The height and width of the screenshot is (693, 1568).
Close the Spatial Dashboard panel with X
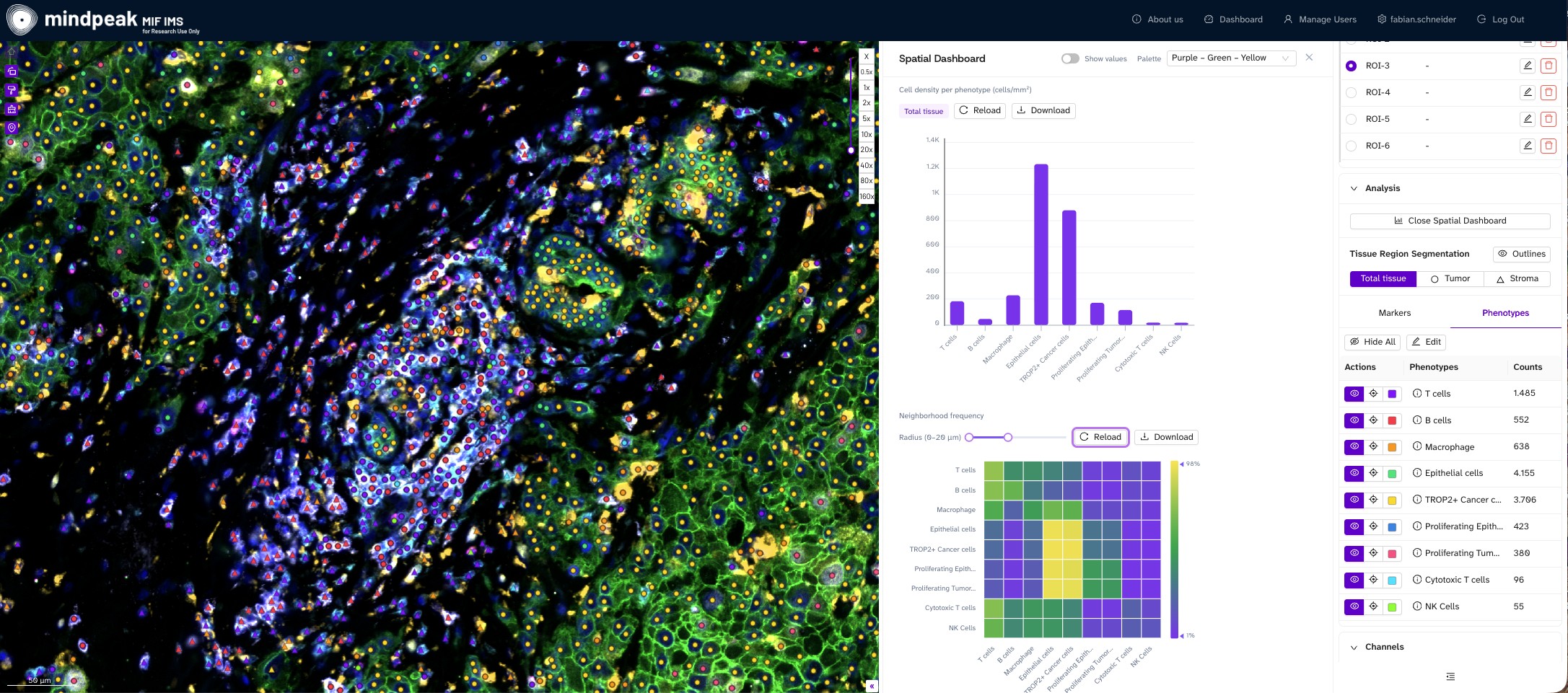click(1309, 58)
